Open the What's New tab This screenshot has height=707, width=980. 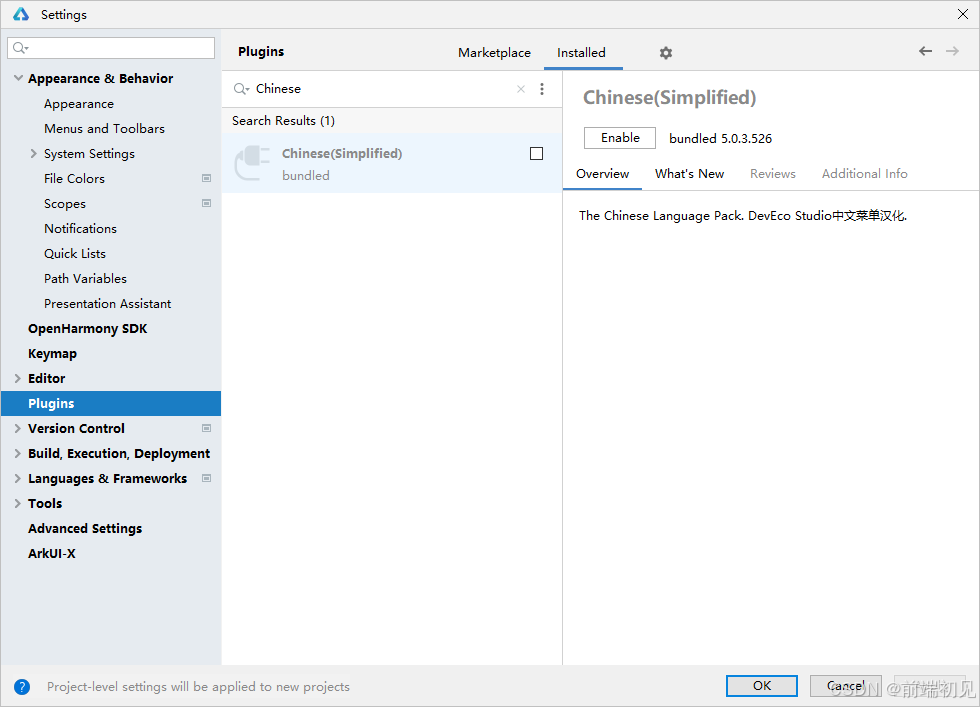689,174
